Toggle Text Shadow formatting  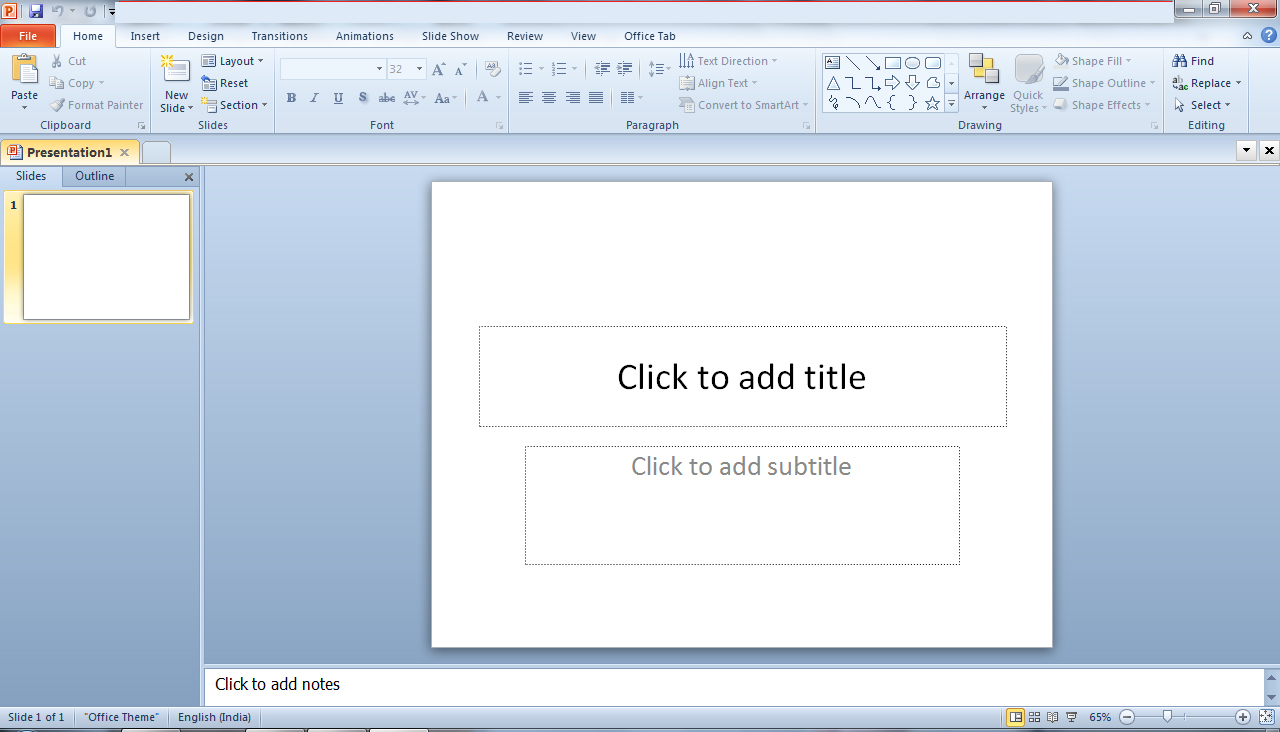tap(362, 98)
